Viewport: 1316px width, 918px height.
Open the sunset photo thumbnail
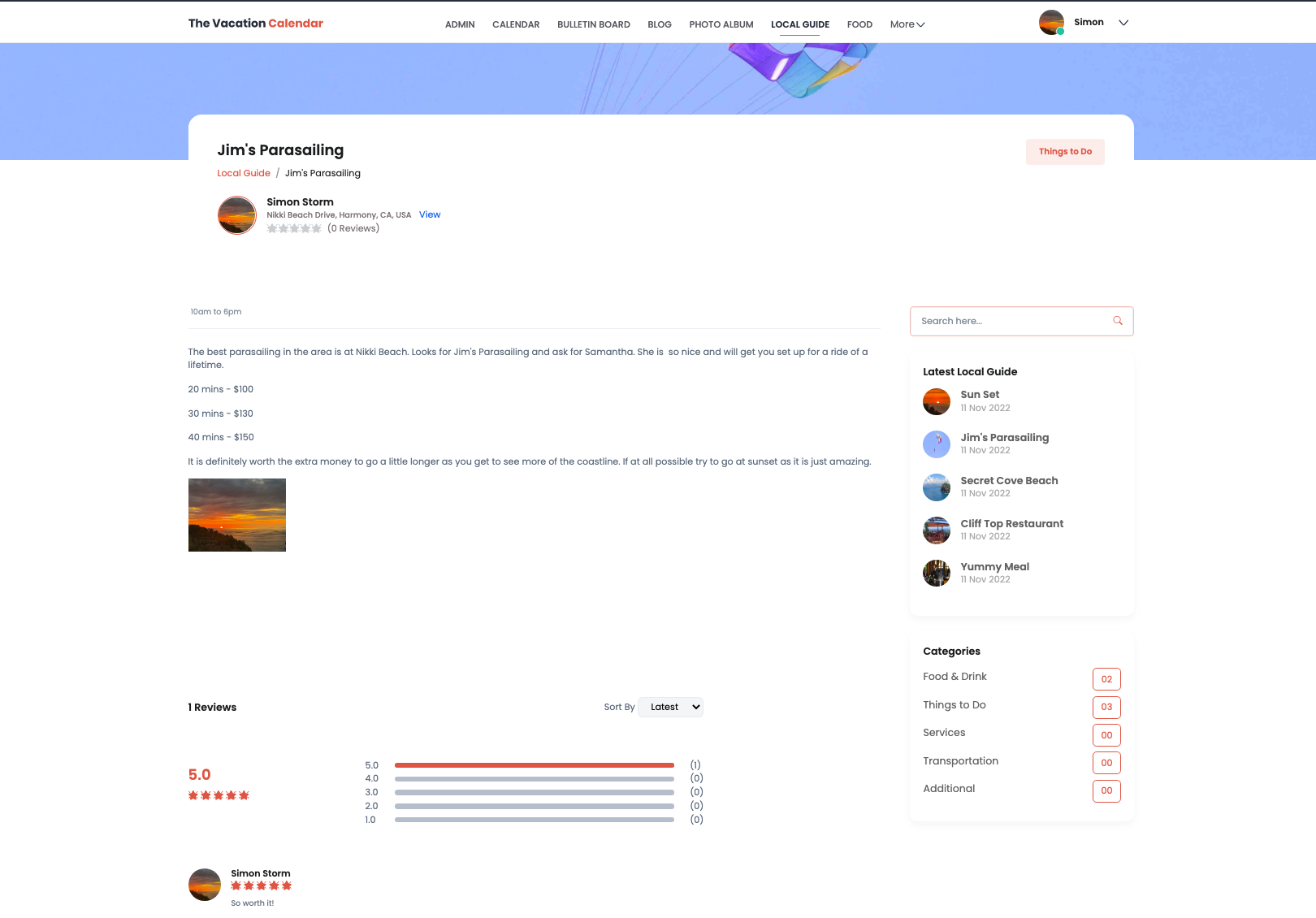[237, 515]
